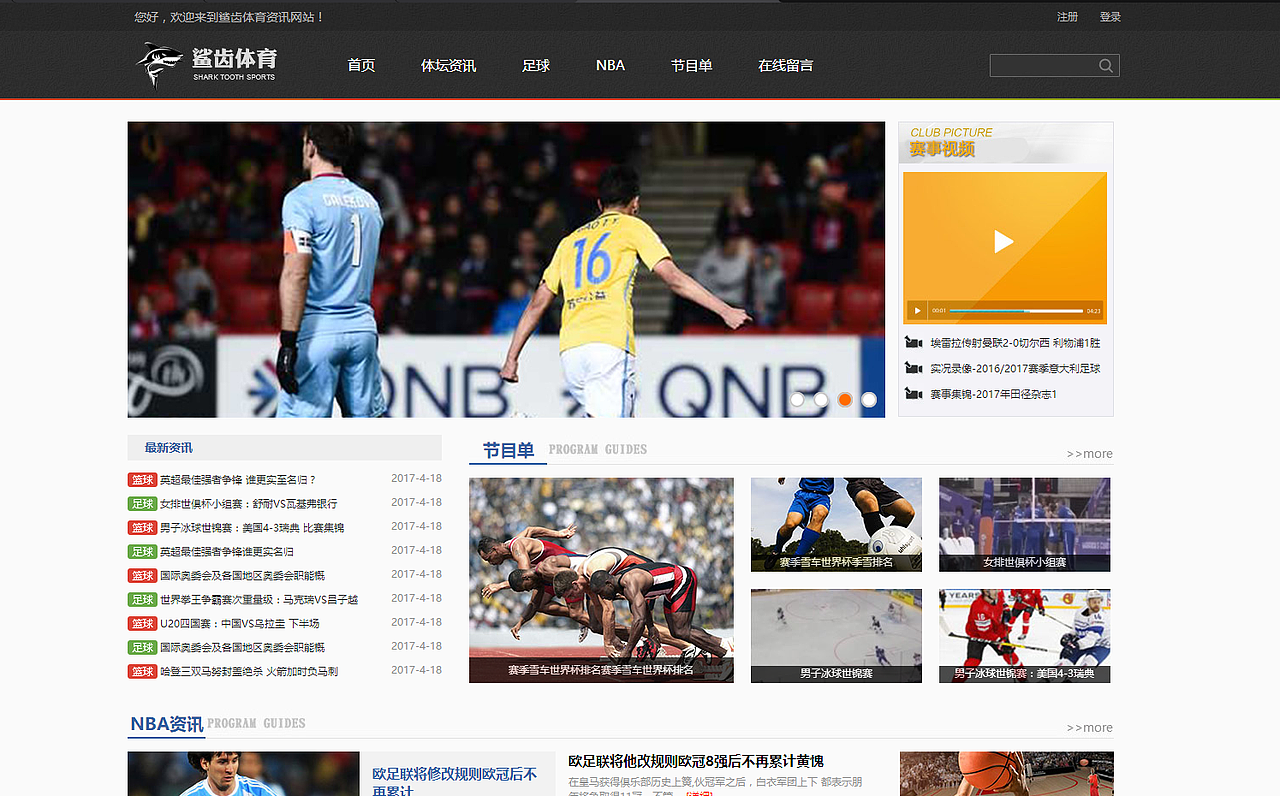Click >>more beside 节目单 section
The height and width of the screenshot is (796, 1280).
click(1089, 454)
